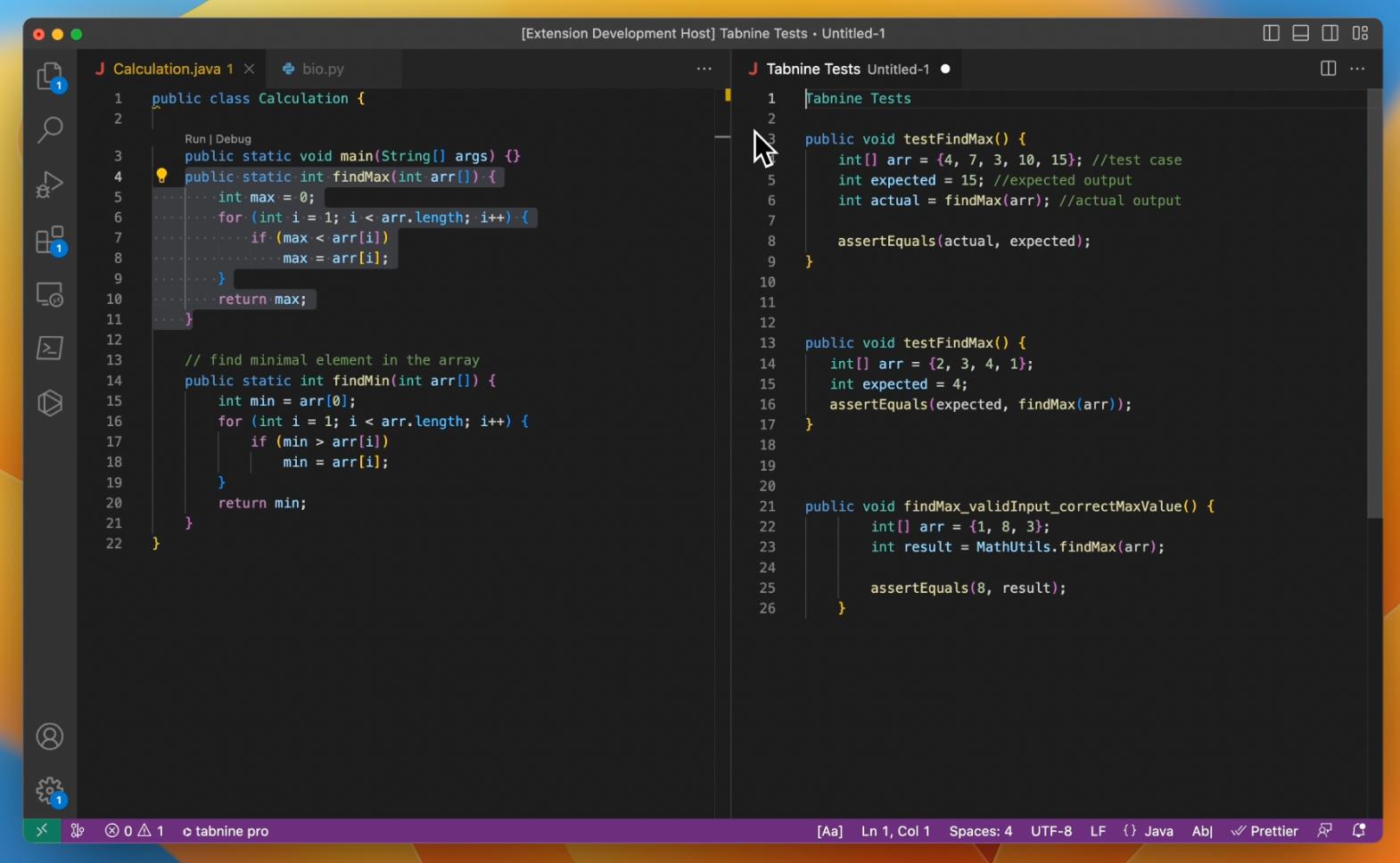The width and height of the screenshot is (1400, 863).
Task: Open the Remote Explorer view
Action: (50, 294)
